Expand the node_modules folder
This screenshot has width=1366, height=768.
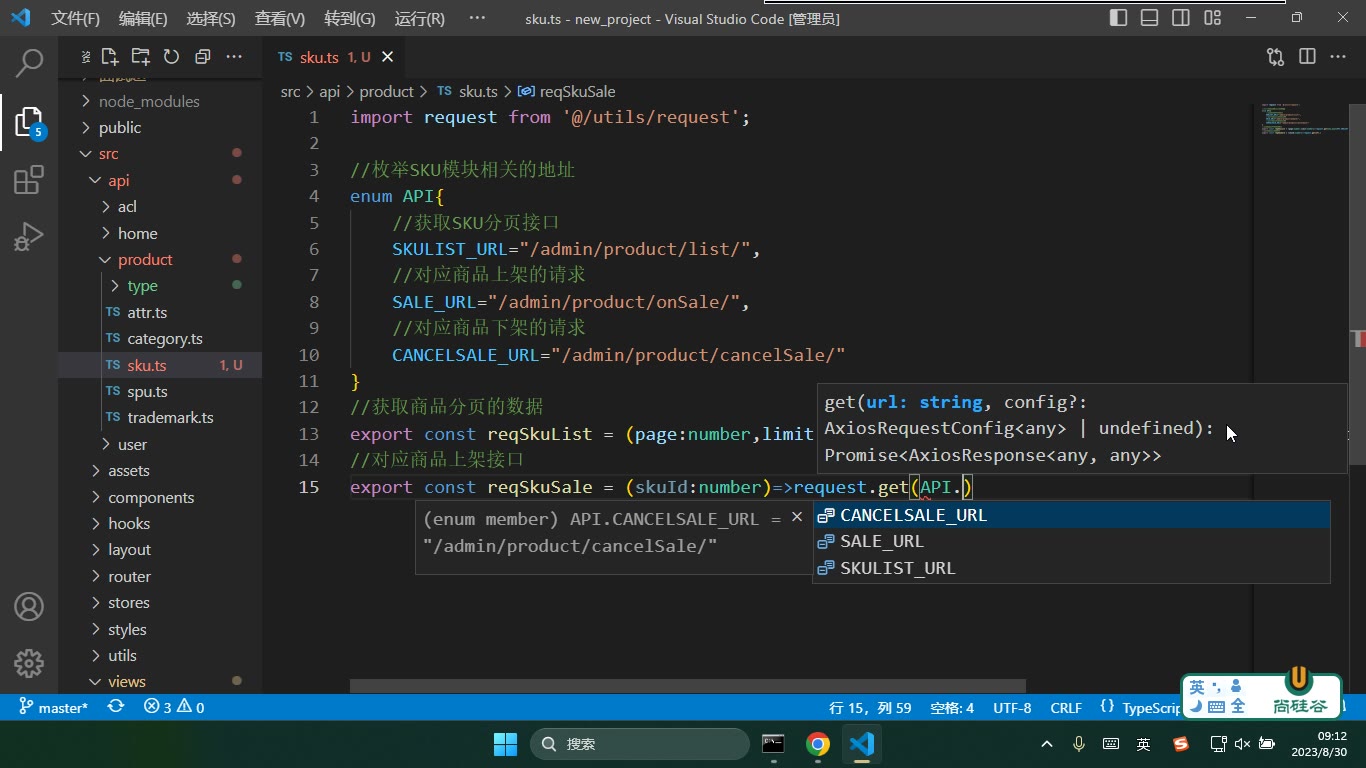coord(160,101)
